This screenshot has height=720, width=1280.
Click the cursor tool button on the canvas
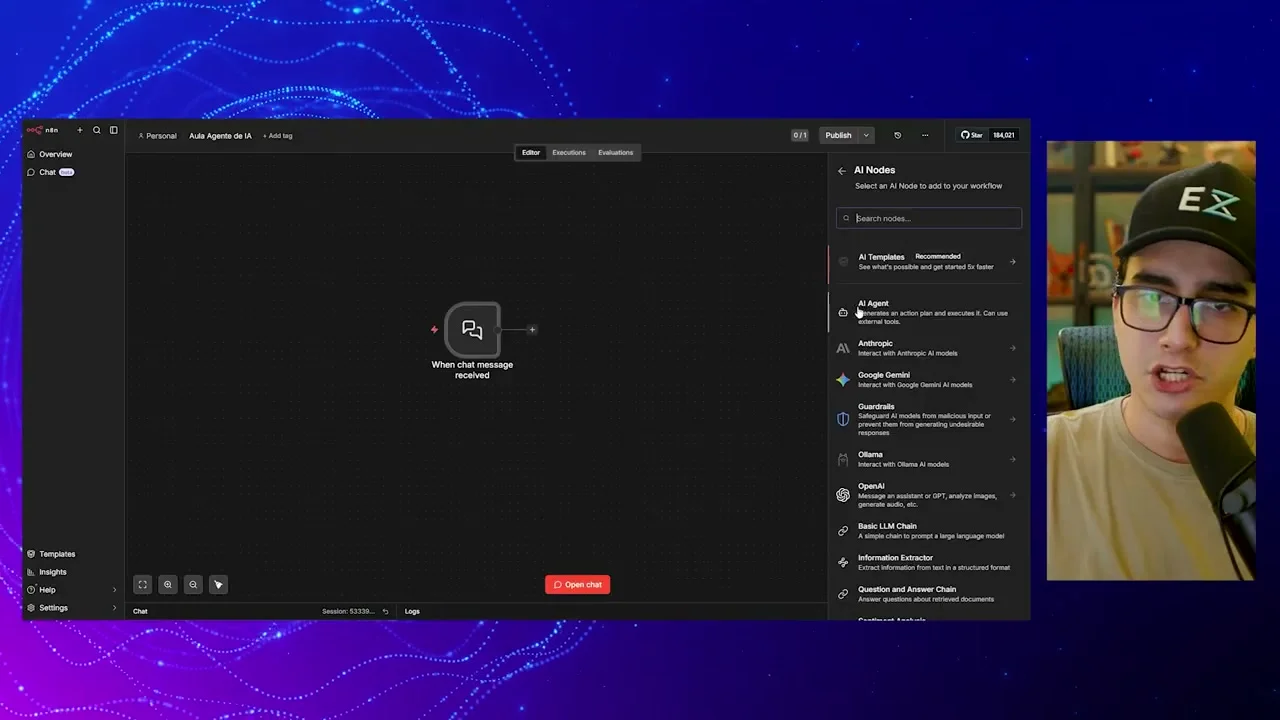coord(218,585)
